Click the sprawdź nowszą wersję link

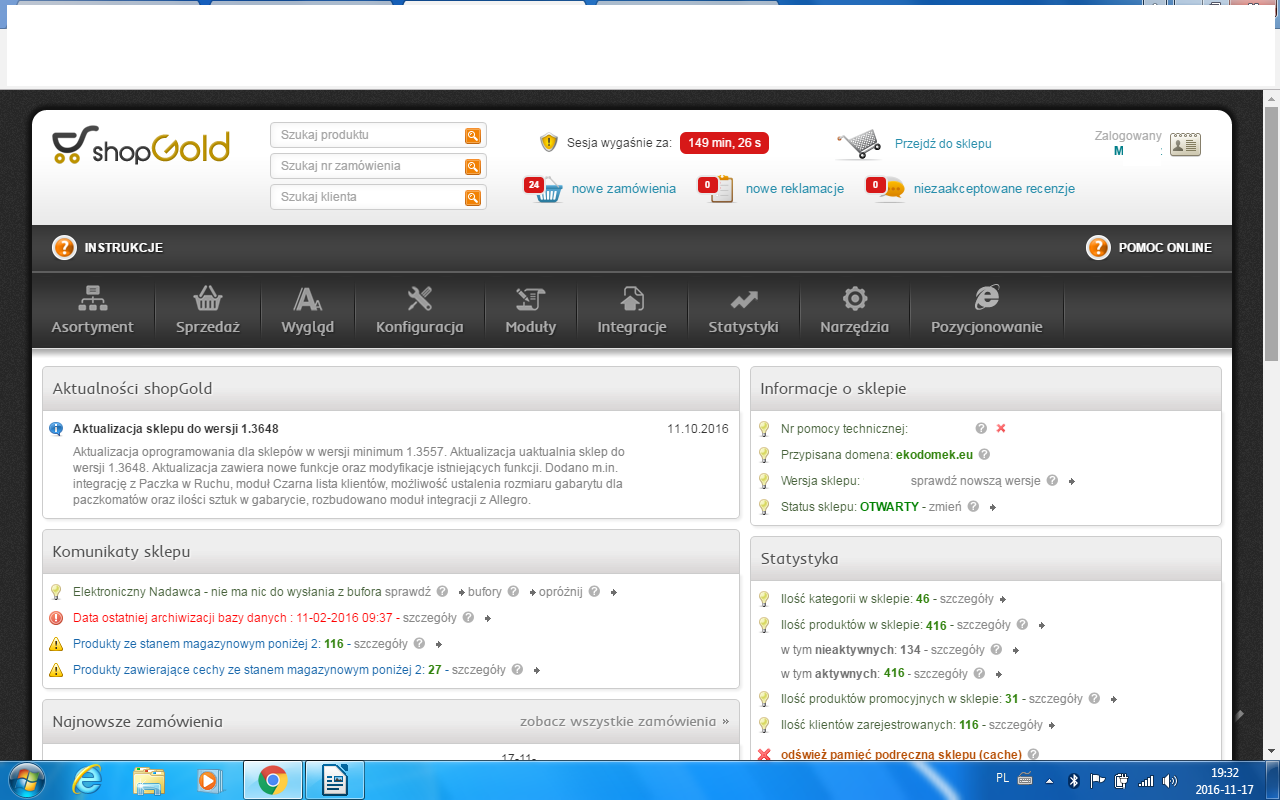point(975,481)
